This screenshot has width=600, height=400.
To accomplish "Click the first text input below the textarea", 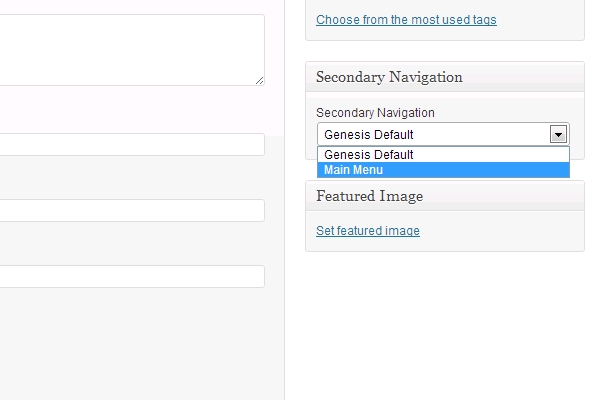I will [132, 144].
